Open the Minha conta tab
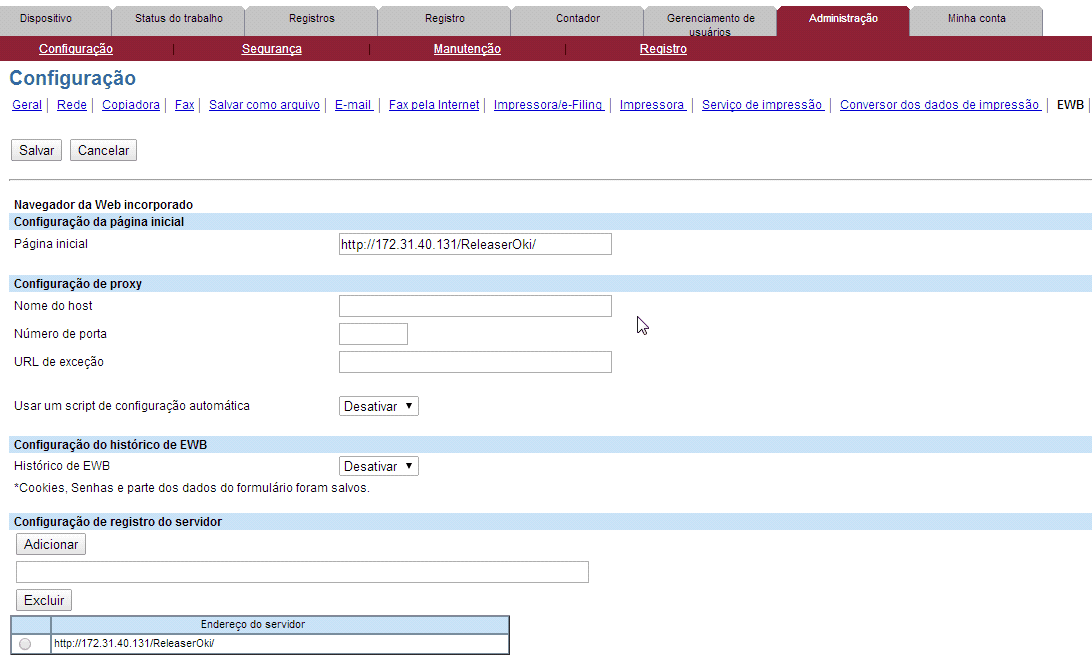 (x=976, y=19)
